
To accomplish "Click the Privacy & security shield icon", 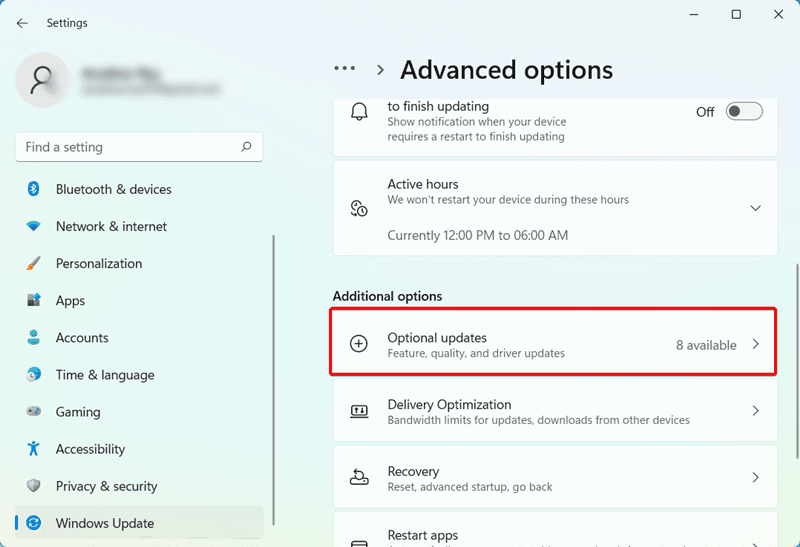I will coord(34,486).
